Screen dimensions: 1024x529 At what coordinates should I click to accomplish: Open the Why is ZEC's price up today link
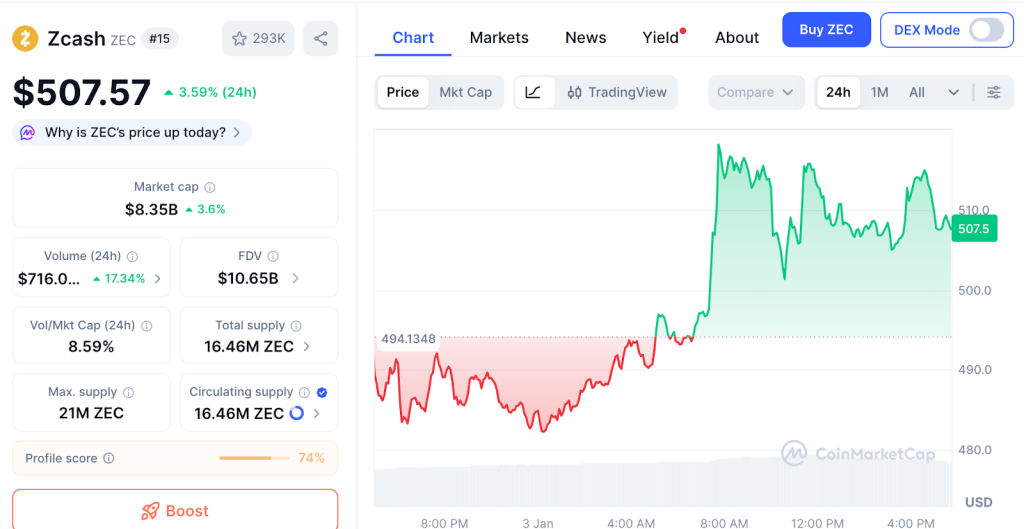134,132
